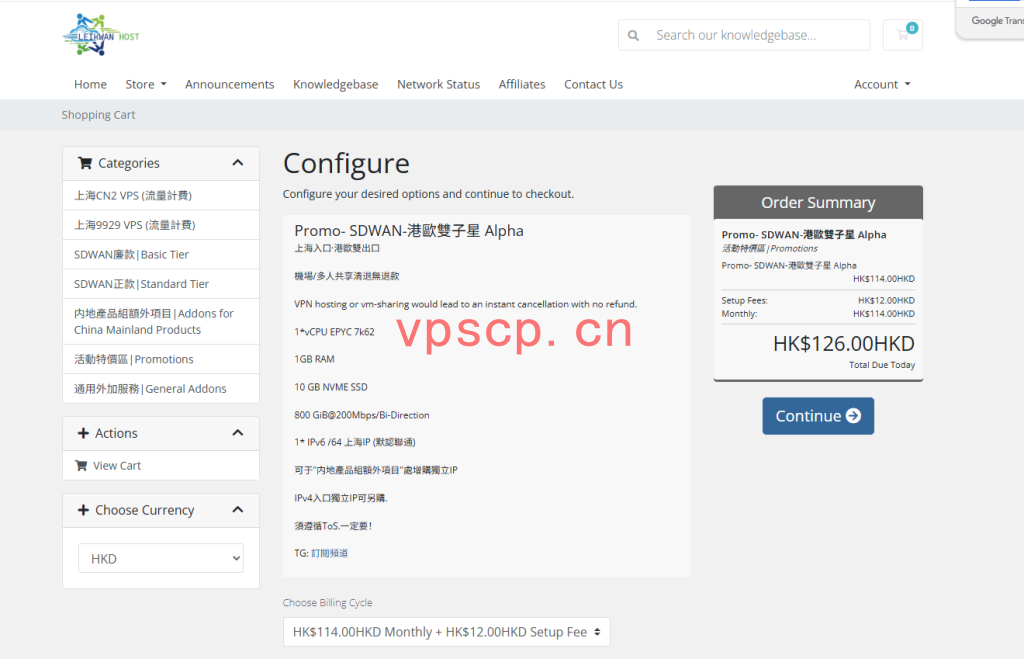Select the General Addons category
The height and width of the screenshot is (659, 1024).
[x=161, y=389]
